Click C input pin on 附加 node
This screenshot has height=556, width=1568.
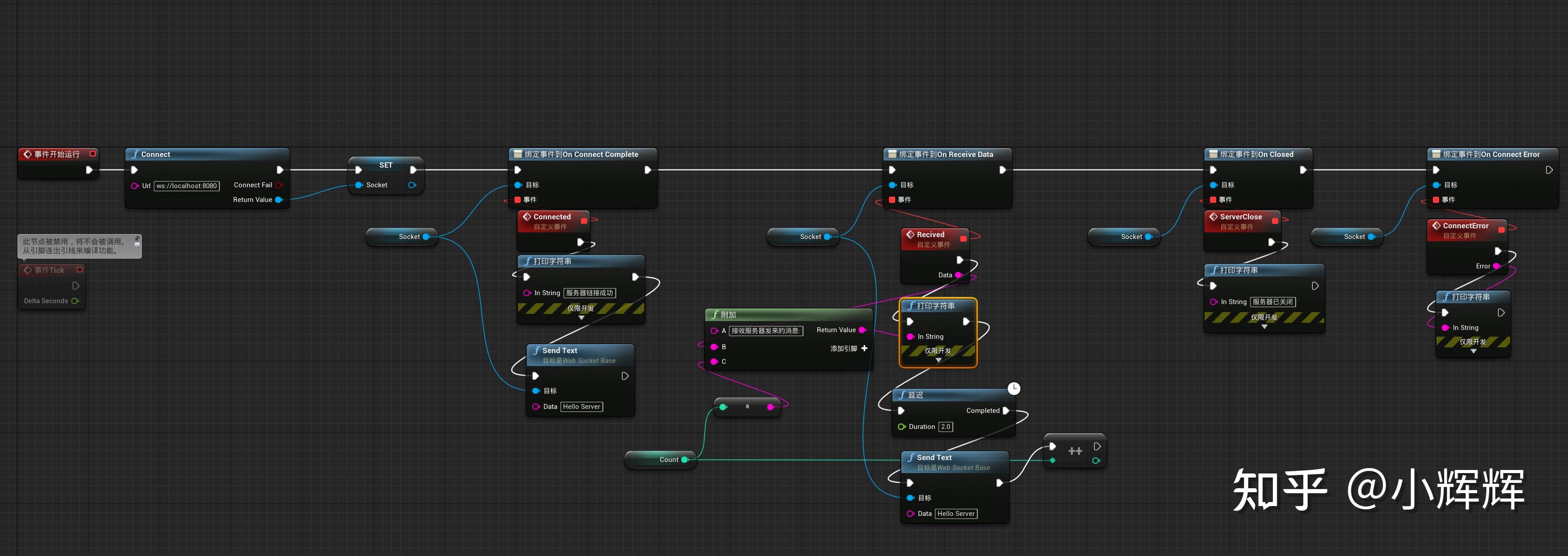pyautogui.click(x=714, y=362)
